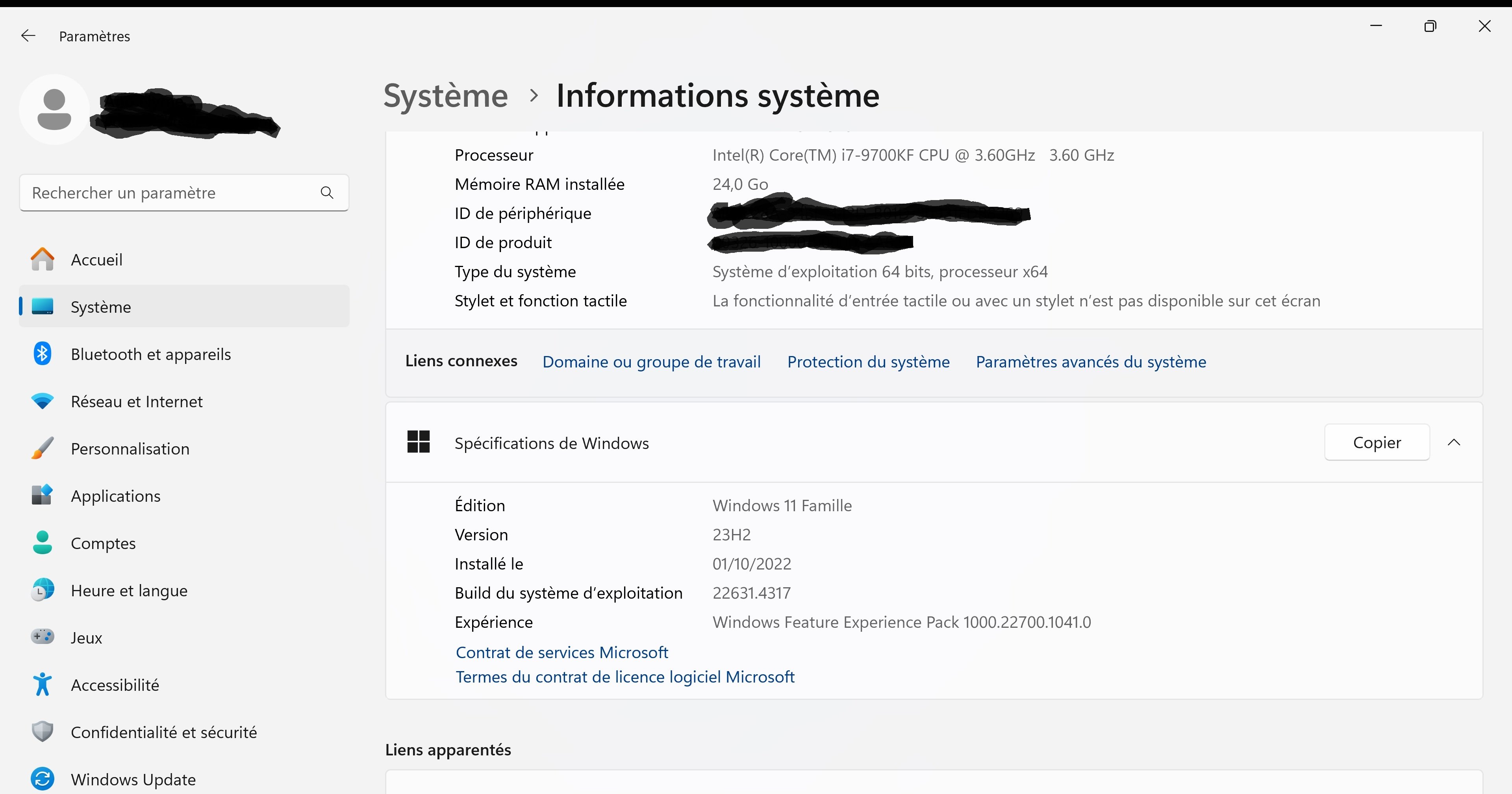Go to Comptes in the sidebar
The image size is (1512, 794).
coord(103,543)
